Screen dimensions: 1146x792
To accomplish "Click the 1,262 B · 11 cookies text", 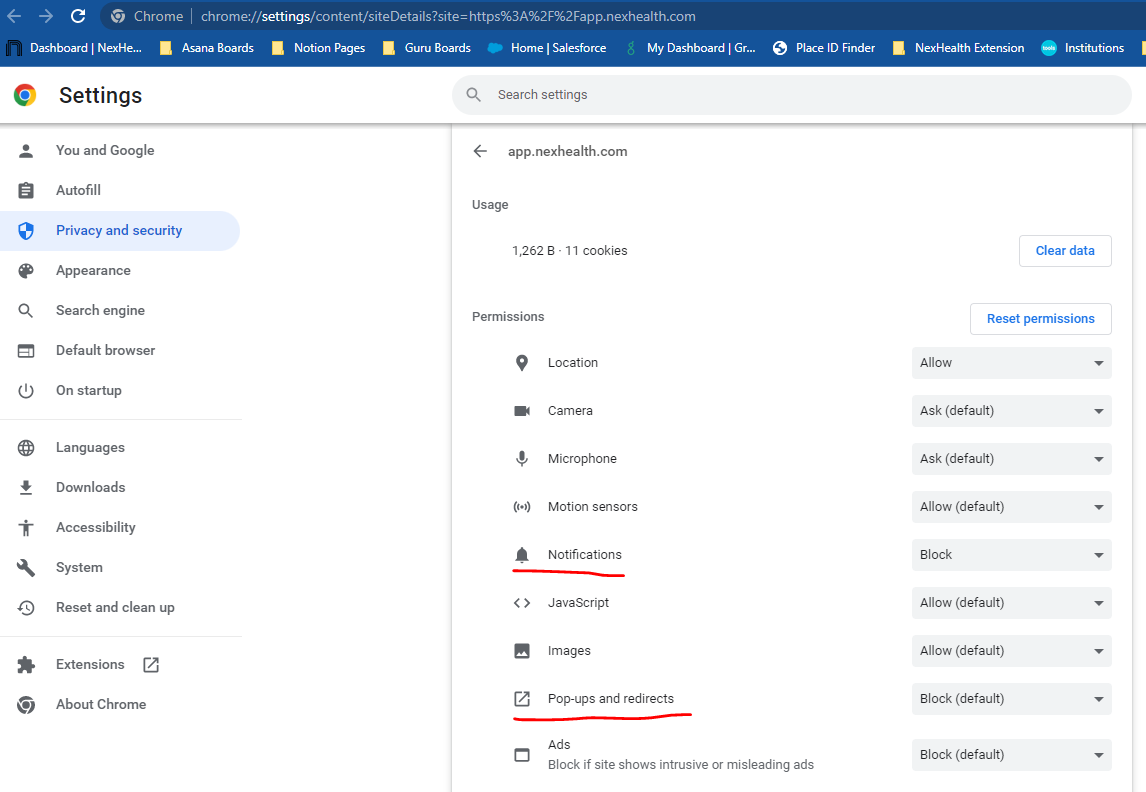I will coord(569,251).
